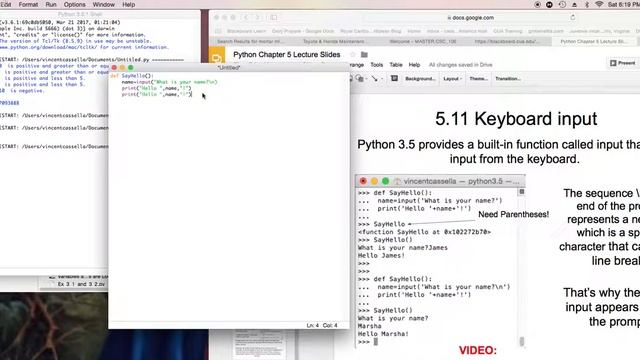Open the Slides Help menu
The image size is (640, 360).
(414, 64)
